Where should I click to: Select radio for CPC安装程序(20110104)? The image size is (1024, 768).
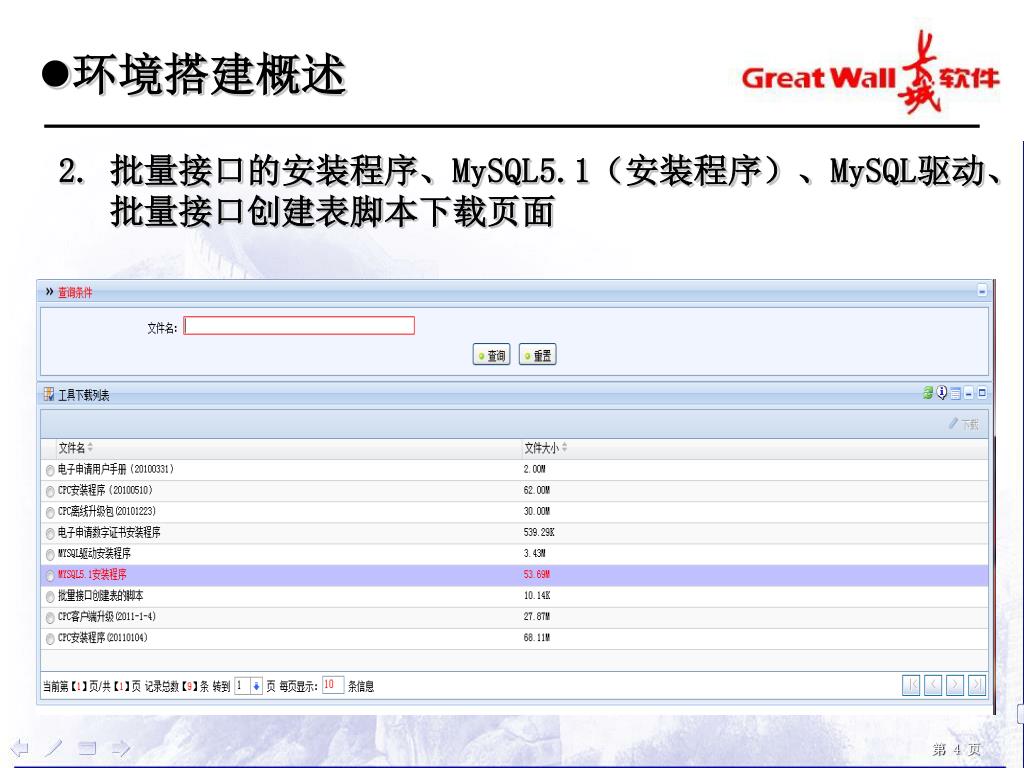click(x=50, y=639)
